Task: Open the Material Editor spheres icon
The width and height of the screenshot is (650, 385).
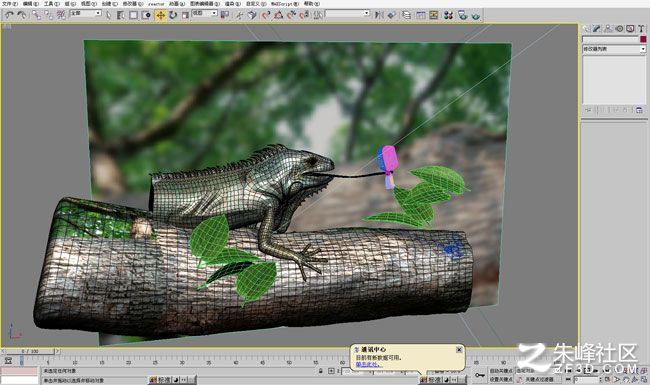Action: [x=448, y=15]
